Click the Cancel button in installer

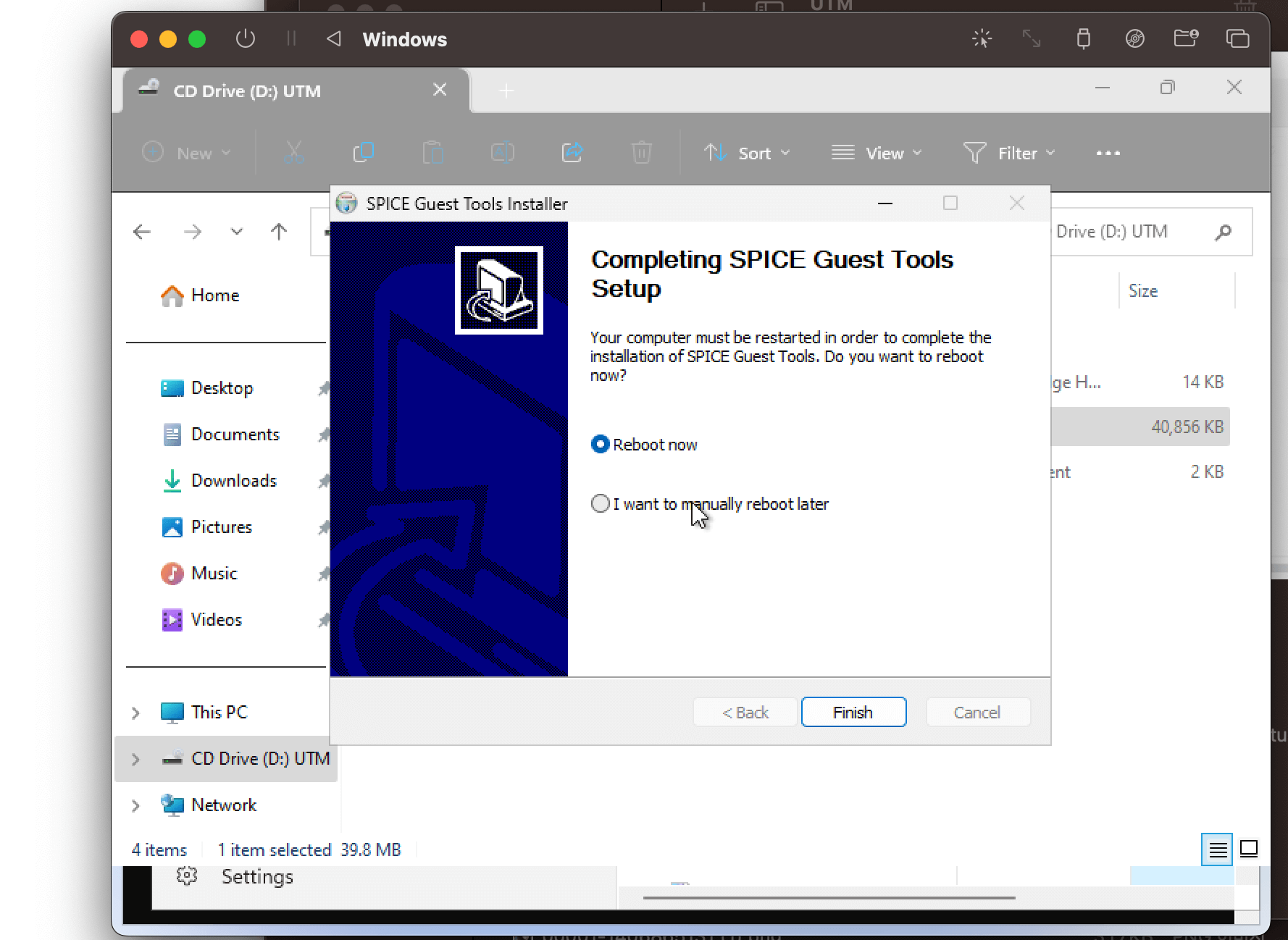coord(978,712)
